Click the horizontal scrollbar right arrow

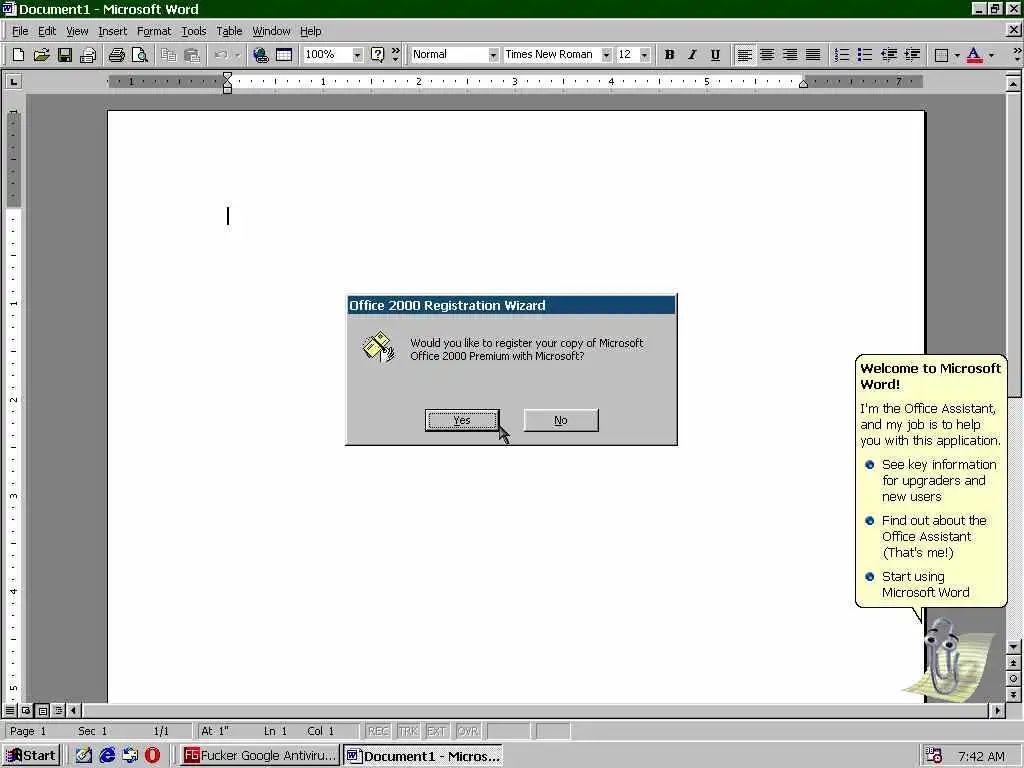coord(997,710)
